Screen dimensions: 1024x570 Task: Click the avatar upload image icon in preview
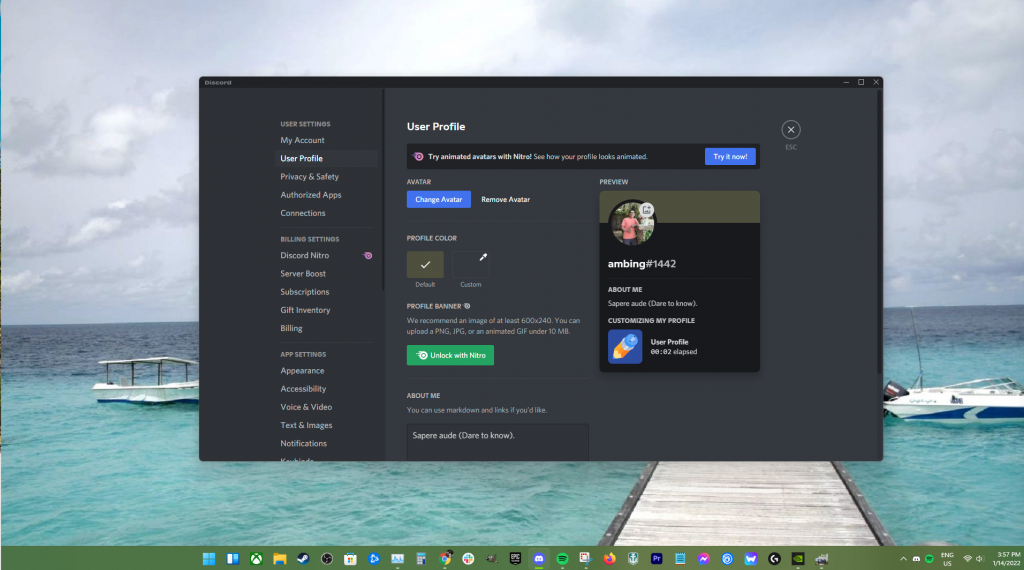point(647,210)
